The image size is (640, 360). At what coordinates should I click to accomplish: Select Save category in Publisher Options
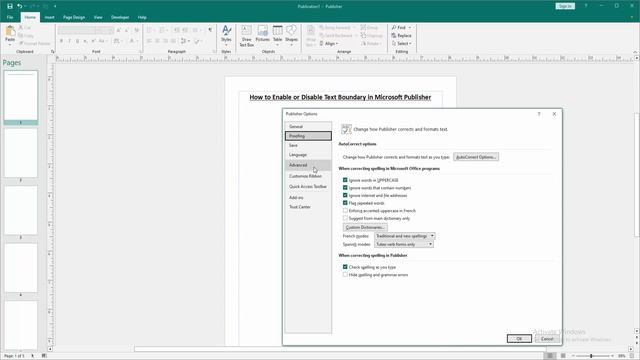coord(308,145)
